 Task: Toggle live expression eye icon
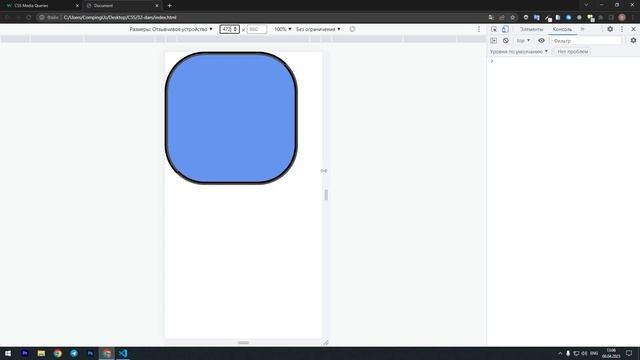coord(541,41)
